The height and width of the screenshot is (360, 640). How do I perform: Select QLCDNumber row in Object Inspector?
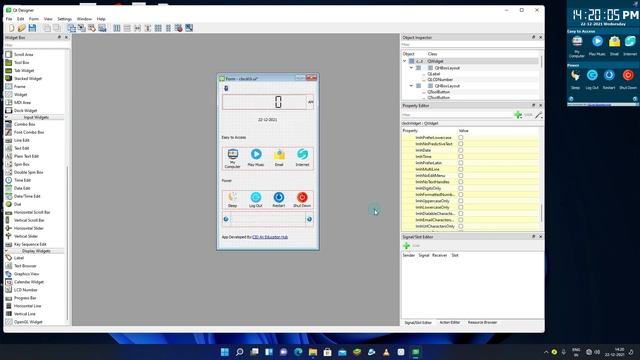point(440,80)
